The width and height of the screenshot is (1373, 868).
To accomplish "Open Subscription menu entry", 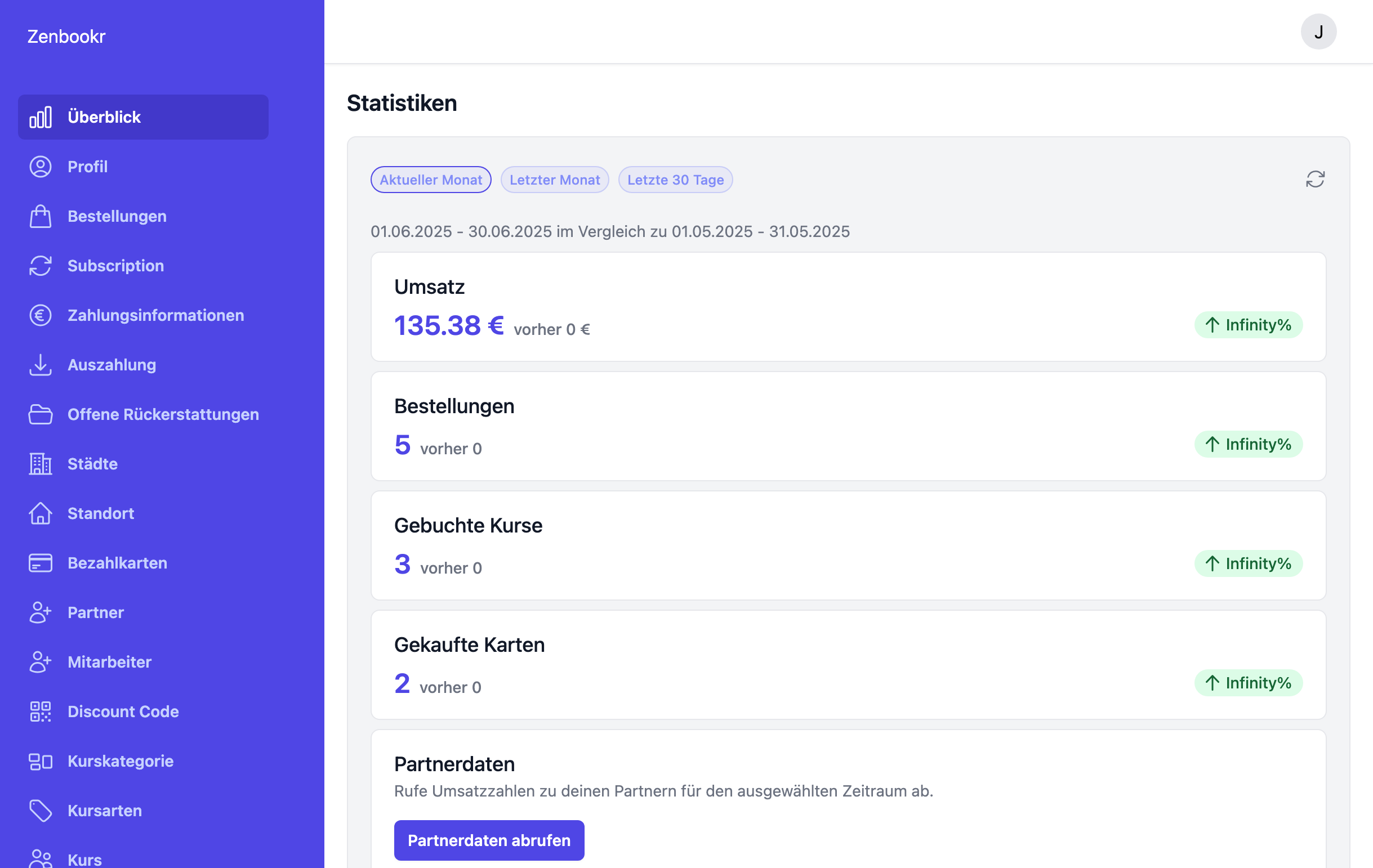I will [x=143, y=266].
